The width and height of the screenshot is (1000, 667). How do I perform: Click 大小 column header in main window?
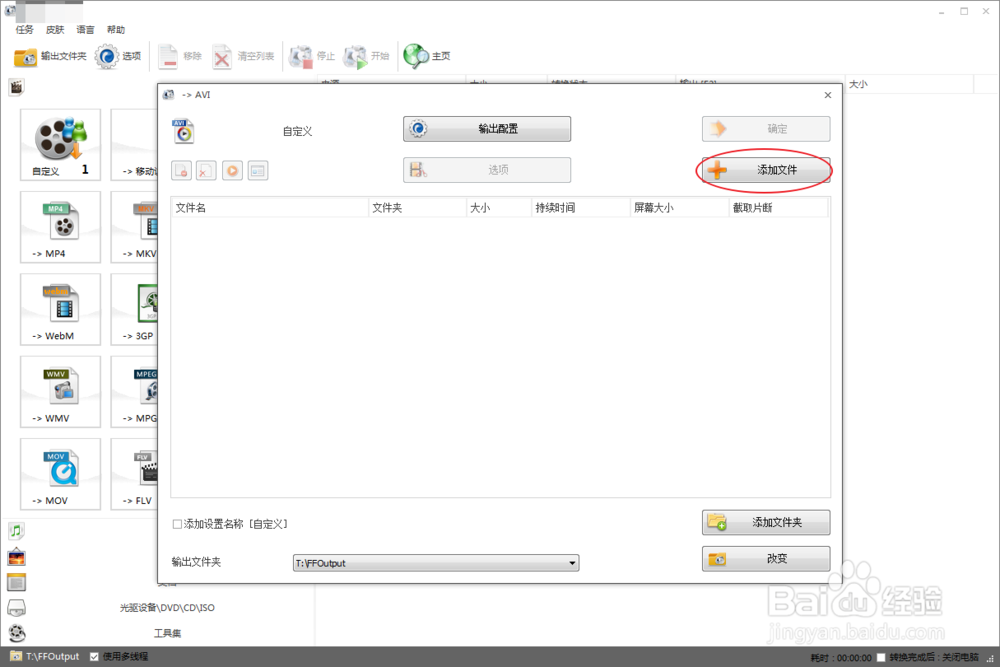(909, 84)
